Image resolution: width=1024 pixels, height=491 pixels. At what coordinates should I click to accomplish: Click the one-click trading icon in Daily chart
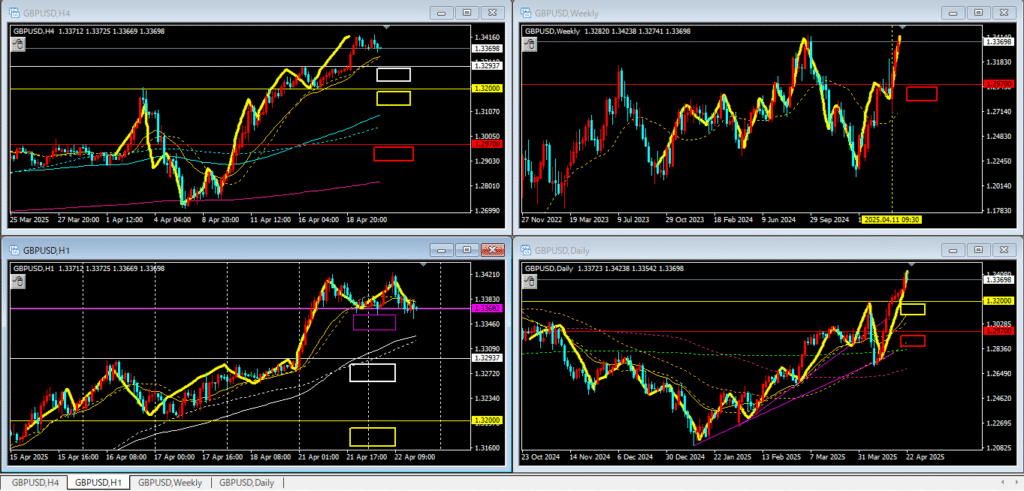[x=530, y=281]
